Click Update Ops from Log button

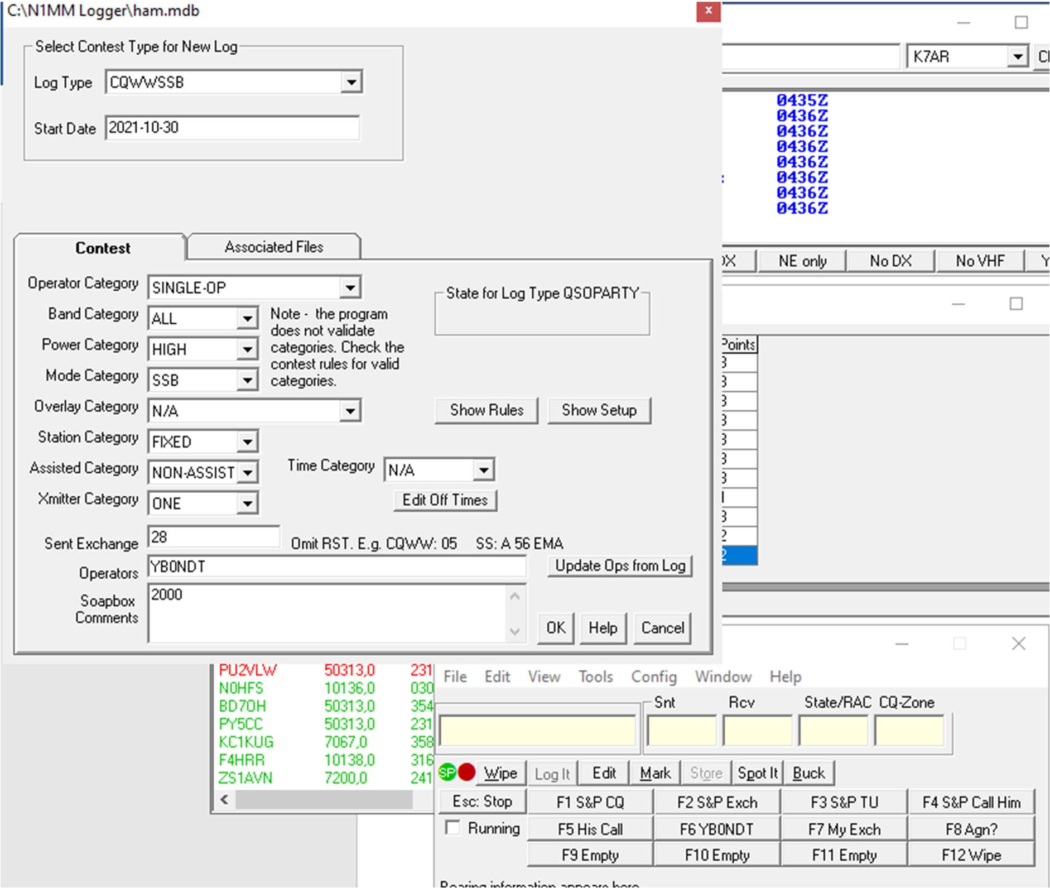tap(620, 566)
